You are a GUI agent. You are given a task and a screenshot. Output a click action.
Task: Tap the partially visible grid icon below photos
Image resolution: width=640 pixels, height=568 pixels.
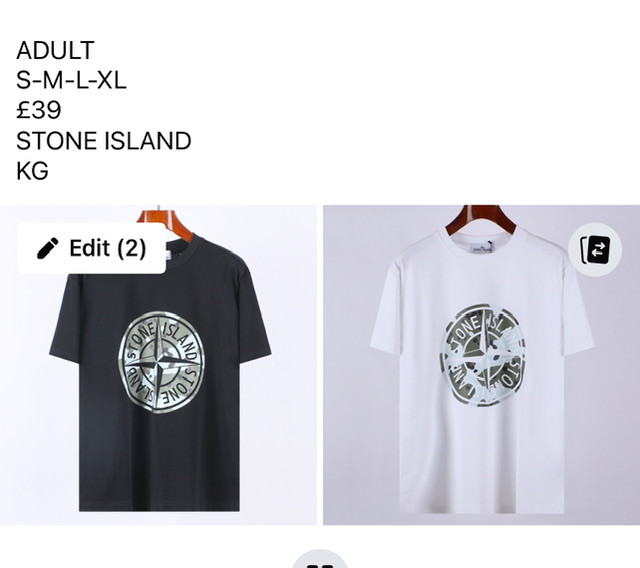(x=320, y=560)
